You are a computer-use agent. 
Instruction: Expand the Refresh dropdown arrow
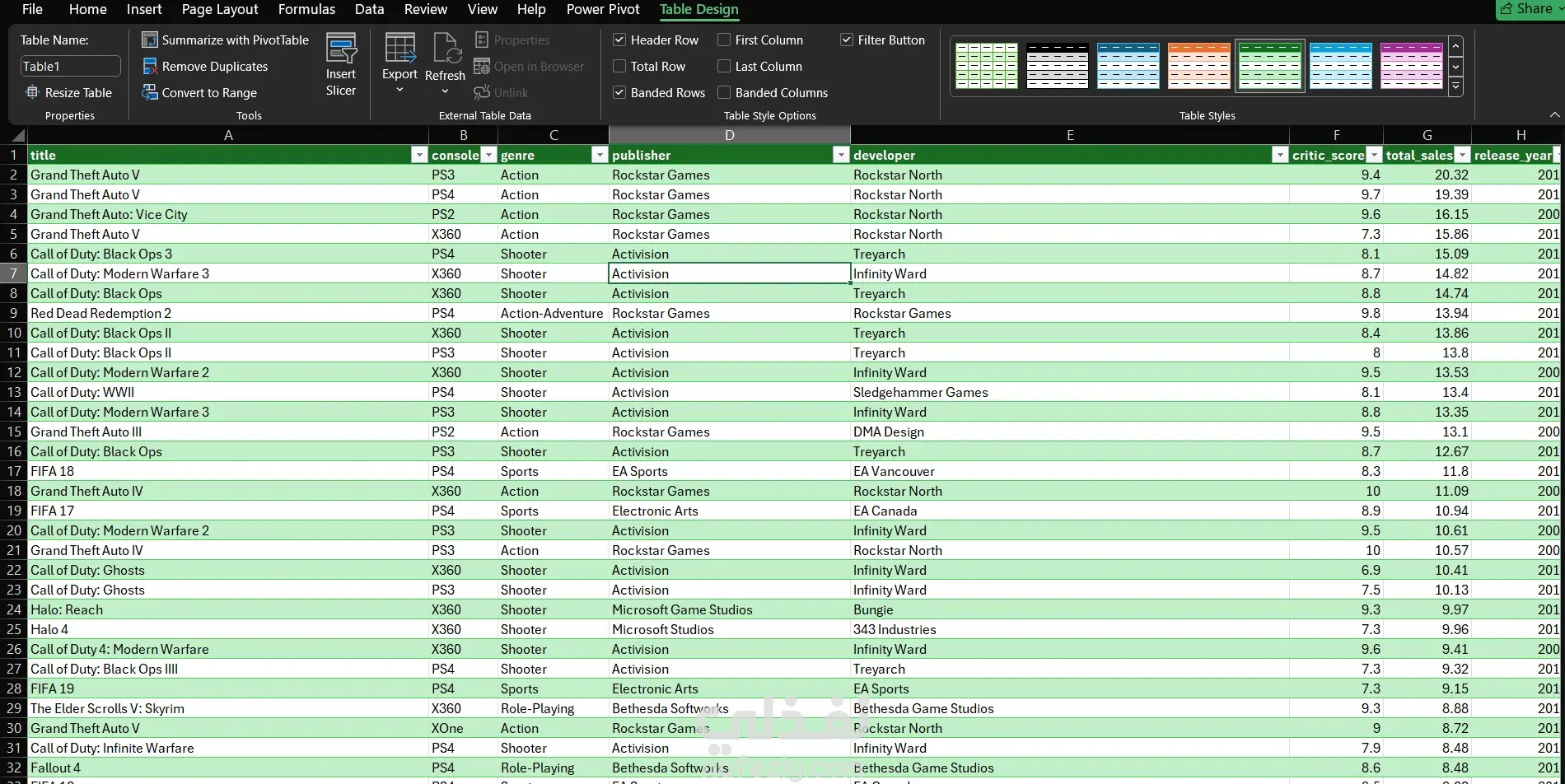coord(446,91)
